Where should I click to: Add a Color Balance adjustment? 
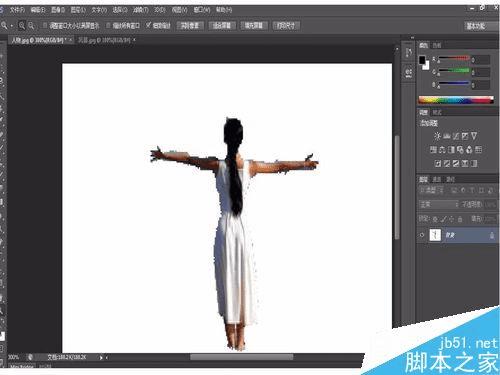tap(442, 149)
